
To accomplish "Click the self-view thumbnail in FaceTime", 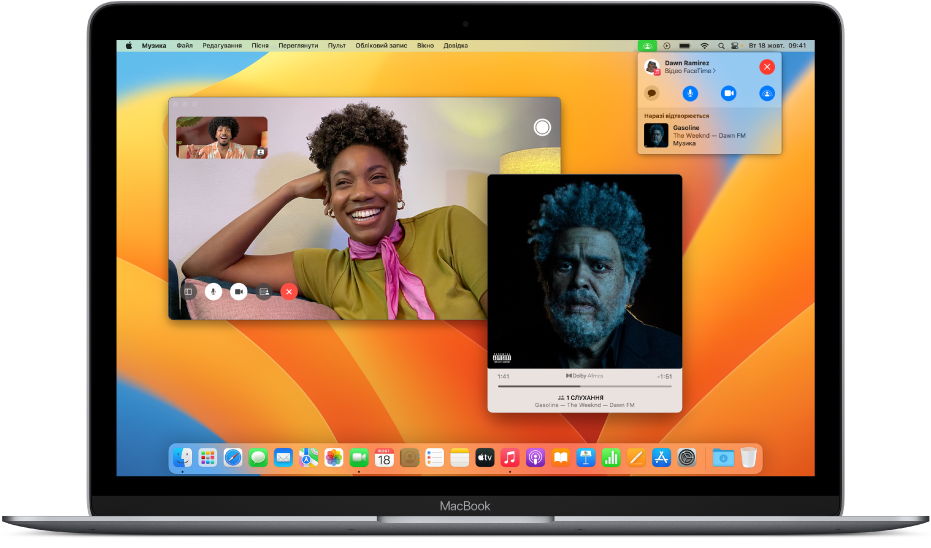I will (221, 138).
